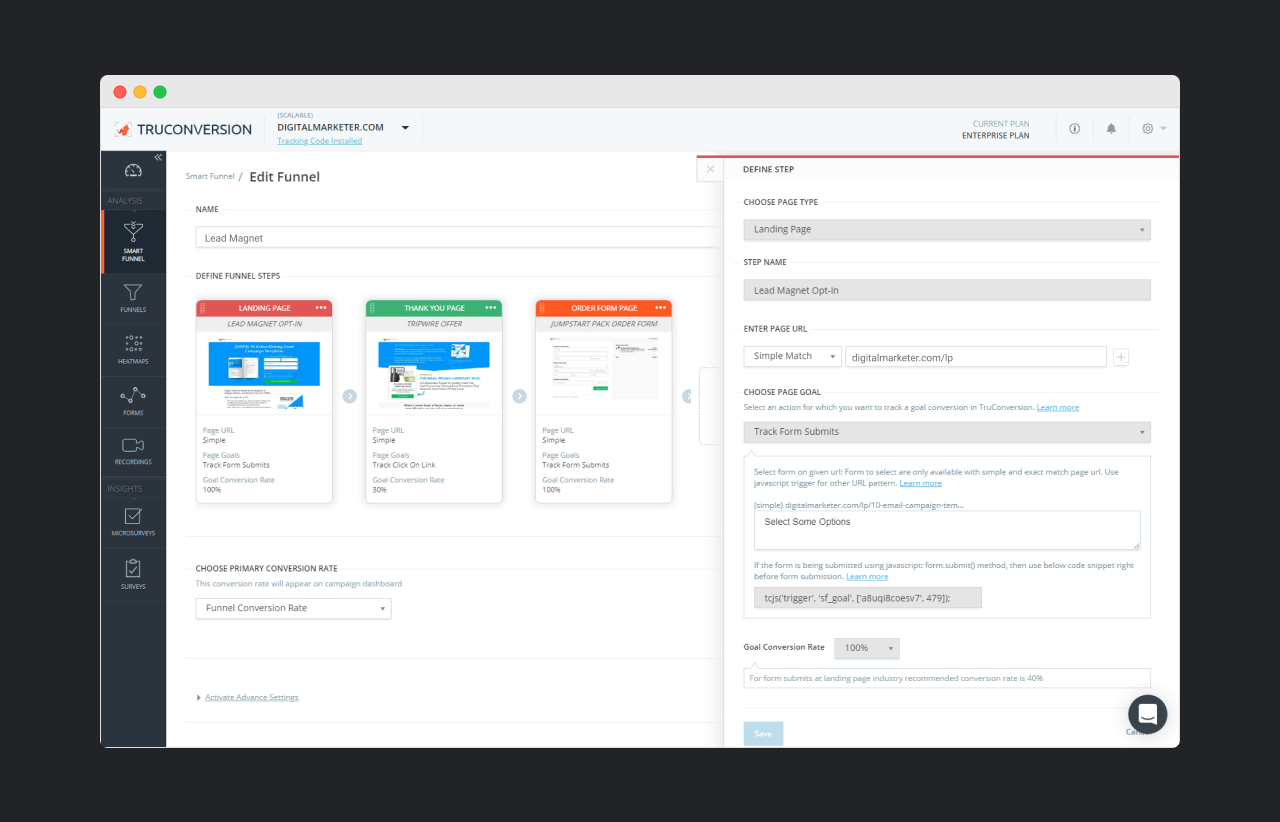The height and width of the screenshot is (822, 1280).
Task: Click the Step Name field Lead Magnet Opt-In
Action: click(x=947, y=290)
